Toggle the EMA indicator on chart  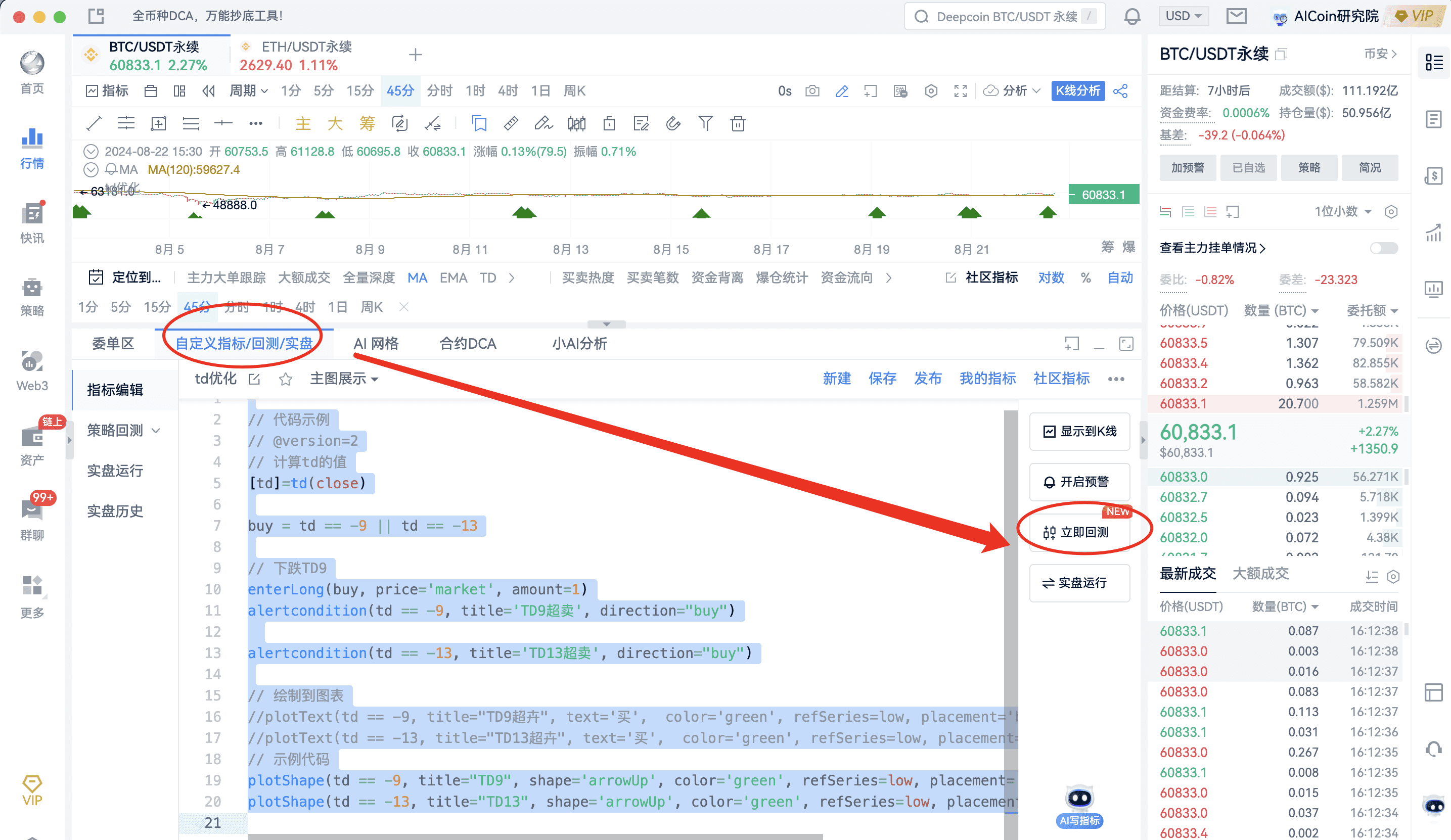click(x=453, y=277)
